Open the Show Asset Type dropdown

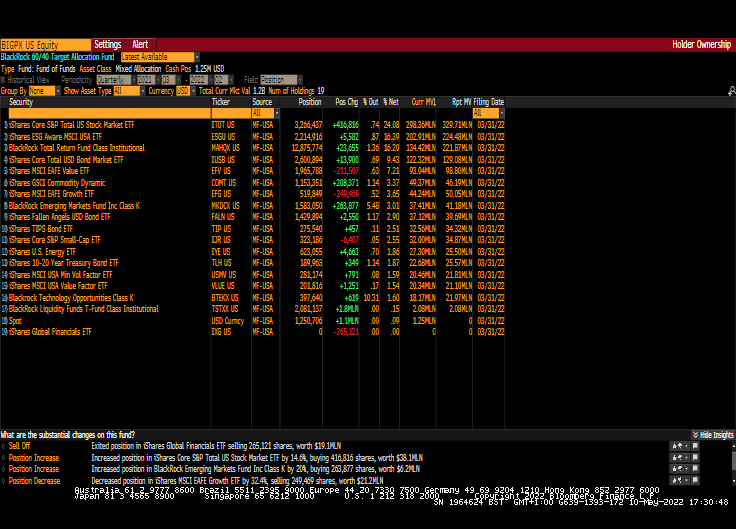[x=127, y=90]
